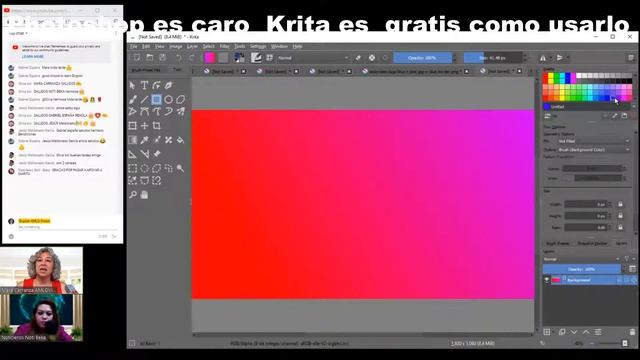This screenshot has height=360, width=640.
Task: Select the Move tool
Action: click(144, 126)
